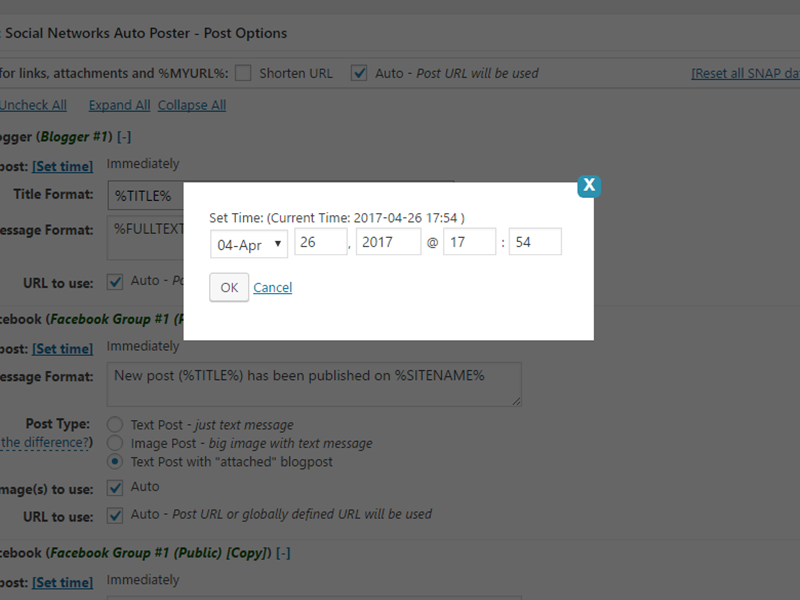Click the year field showing 2017

tap(389, 242)
